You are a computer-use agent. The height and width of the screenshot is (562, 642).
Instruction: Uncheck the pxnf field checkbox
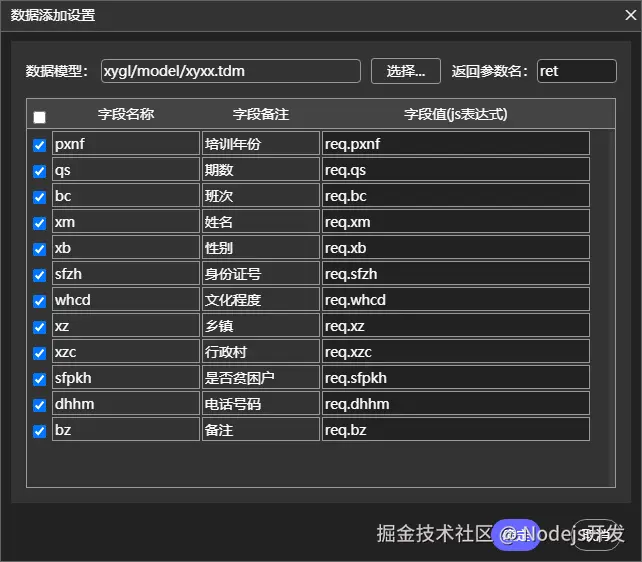click(x=39, y=145)
